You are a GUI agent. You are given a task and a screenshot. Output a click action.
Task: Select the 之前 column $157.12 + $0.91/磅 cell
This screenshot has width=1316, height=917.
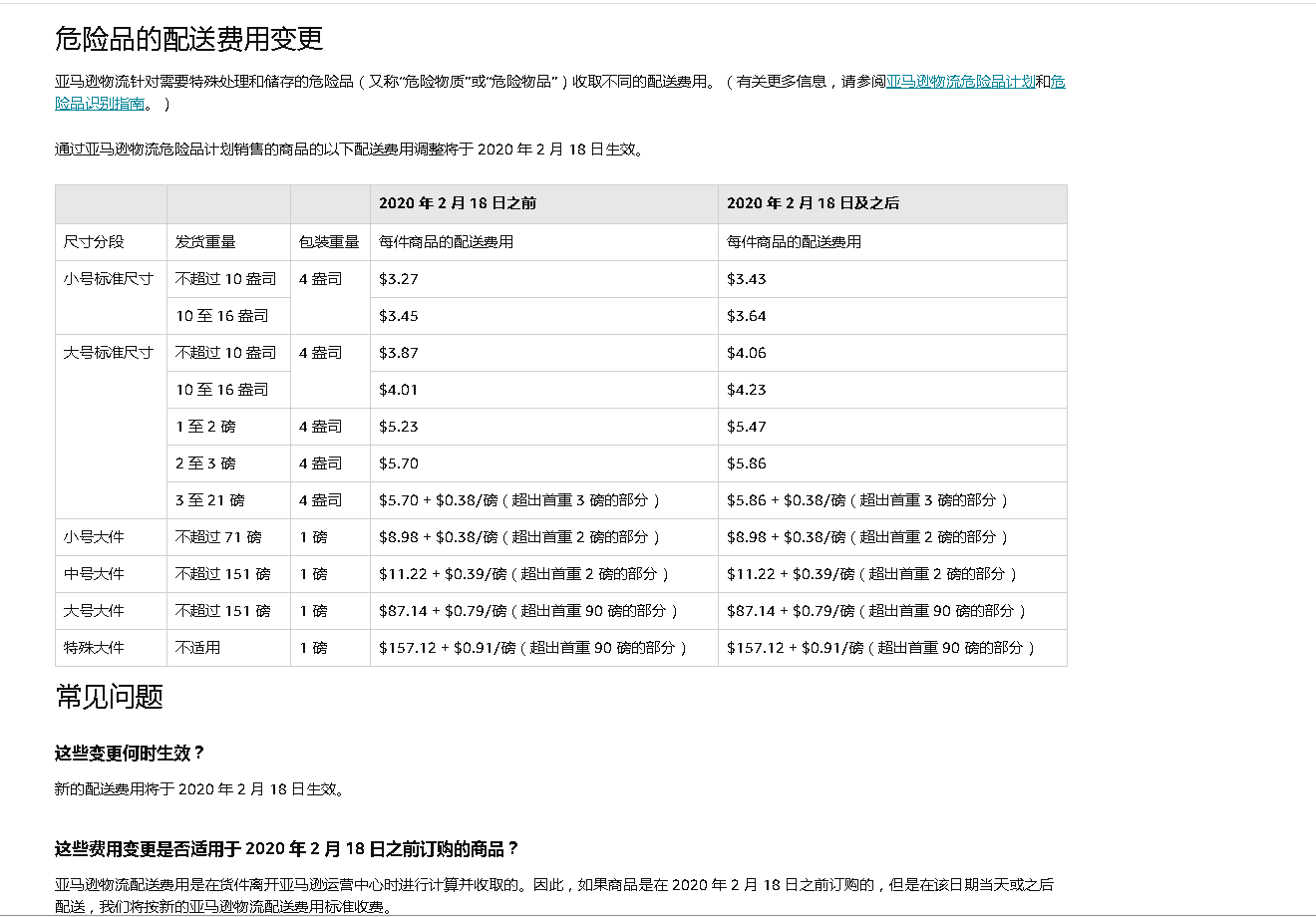(544, 648)
